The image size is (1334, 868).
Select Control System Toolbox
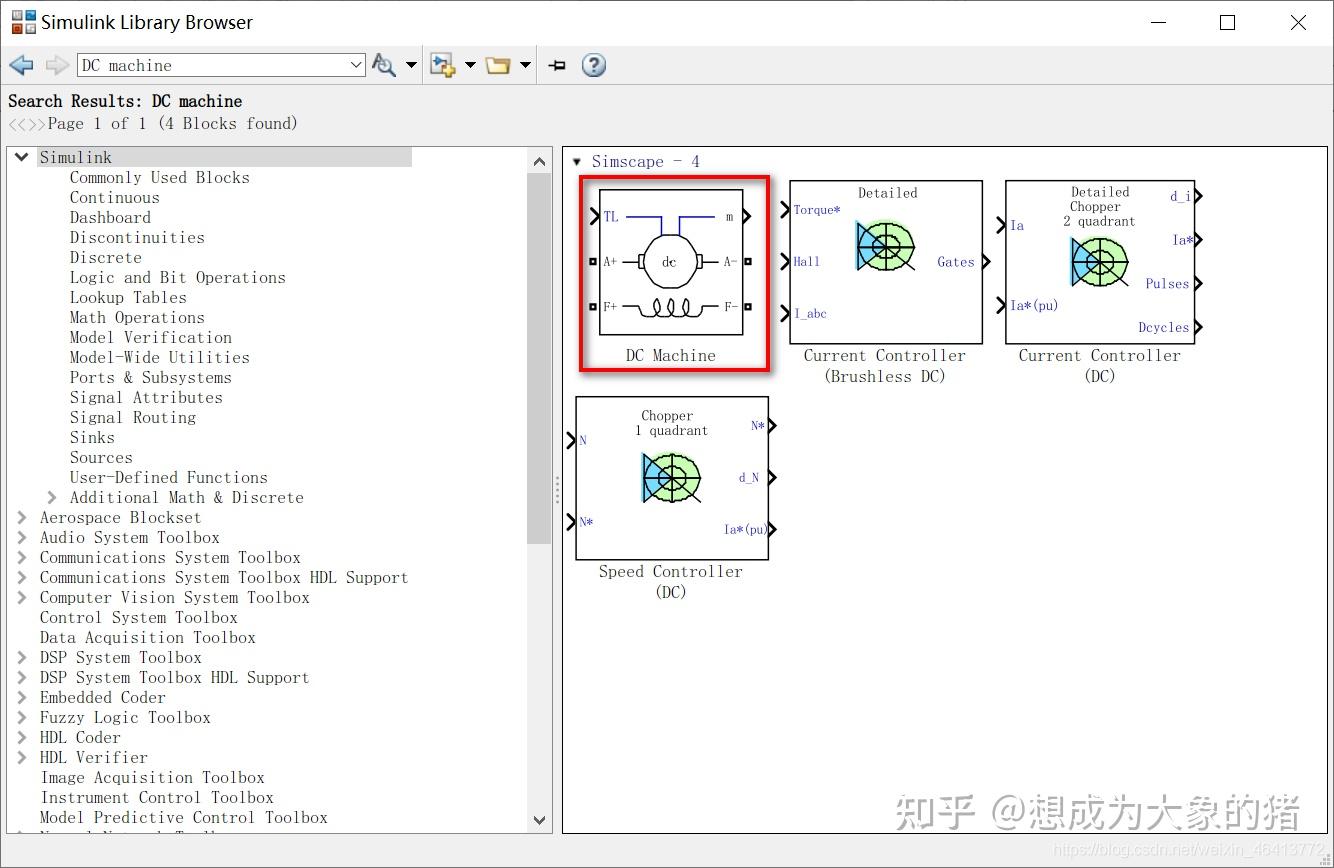click(138, 617)
